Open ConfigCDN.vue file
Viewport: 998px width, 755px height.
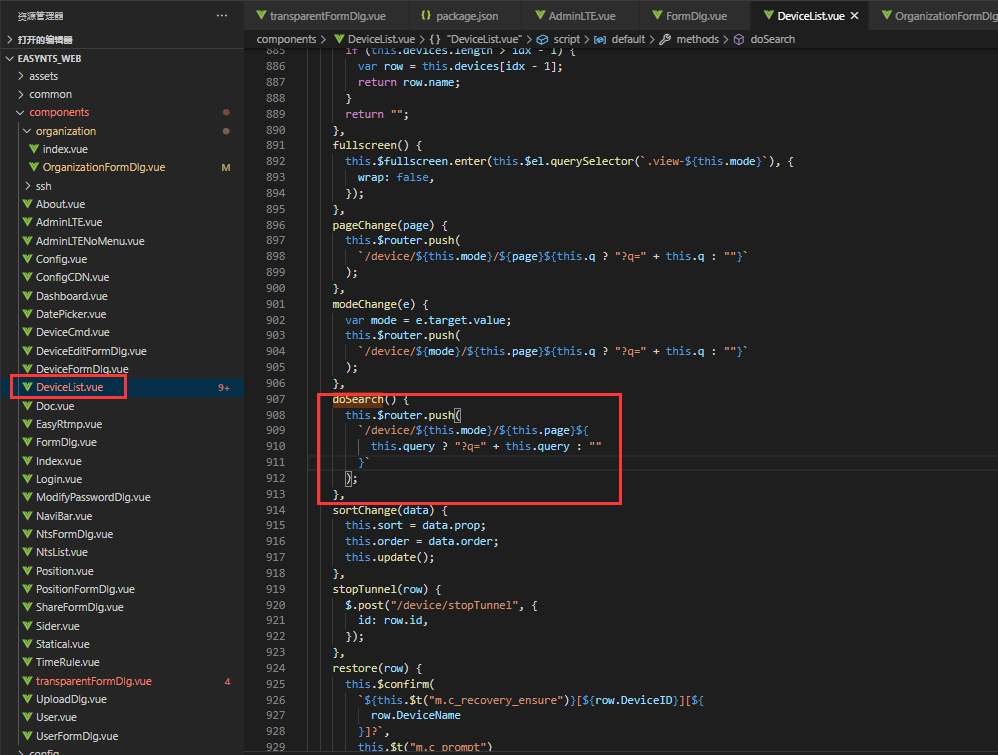tap(72, 277)
